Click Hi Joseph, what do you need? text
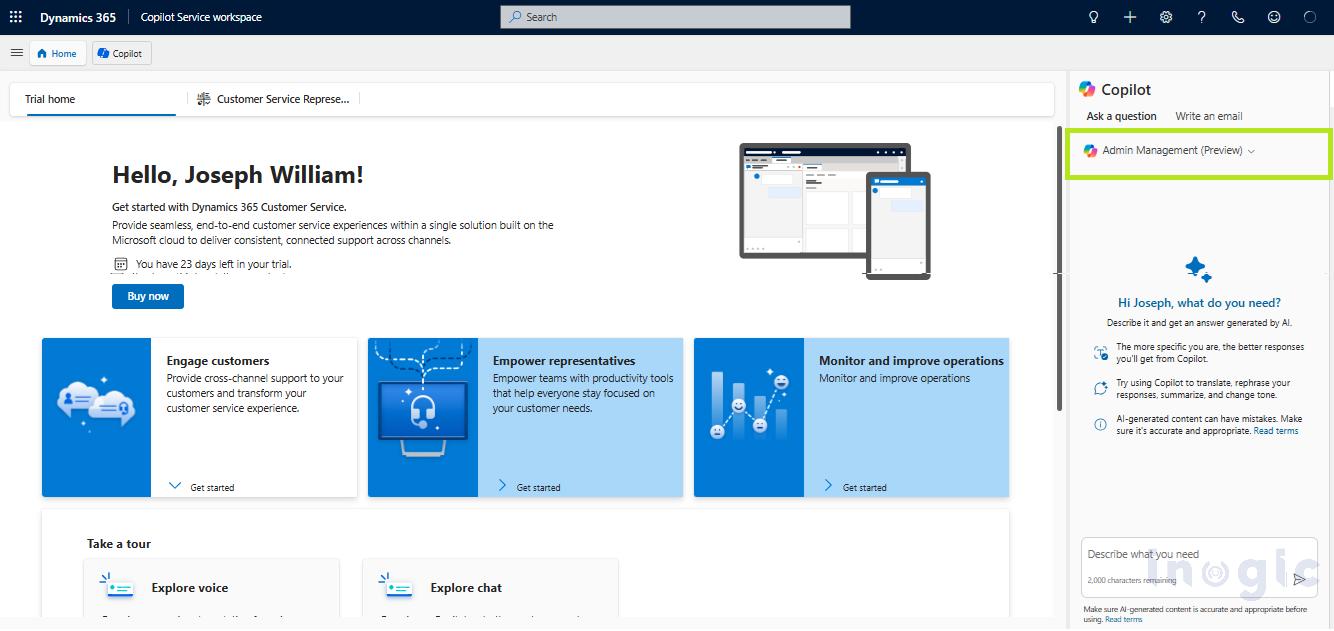Screen dimensions: 1334x631 [x=1199, y=302]
